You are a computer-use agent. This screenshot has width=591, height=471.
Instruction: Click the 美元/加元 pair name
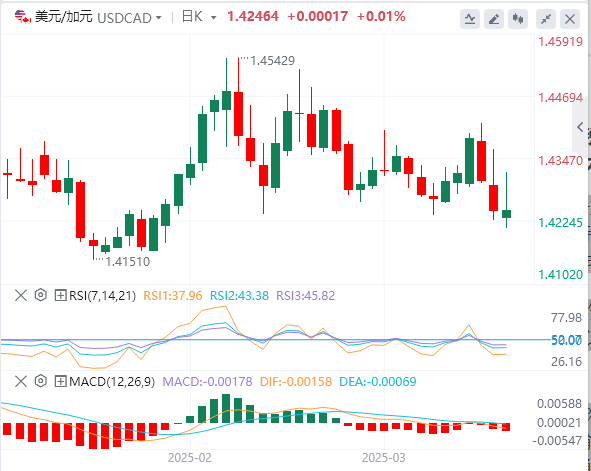64,17
